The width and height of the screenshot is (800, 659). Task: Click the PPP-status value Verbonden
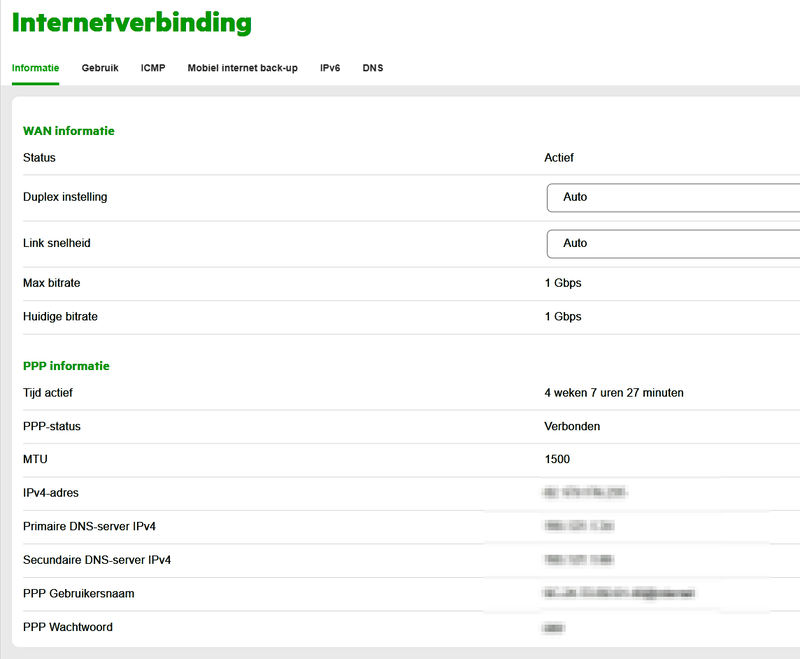coord(572,426)
